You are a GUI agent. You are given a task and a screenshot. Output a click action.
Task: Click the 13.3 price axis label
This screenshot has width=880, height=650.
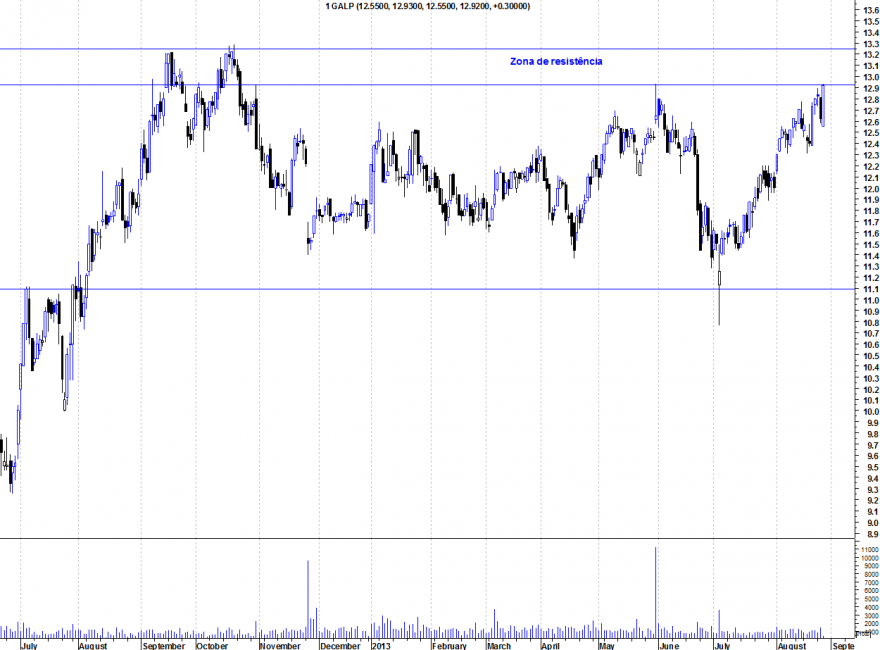(x=871, y=44)
